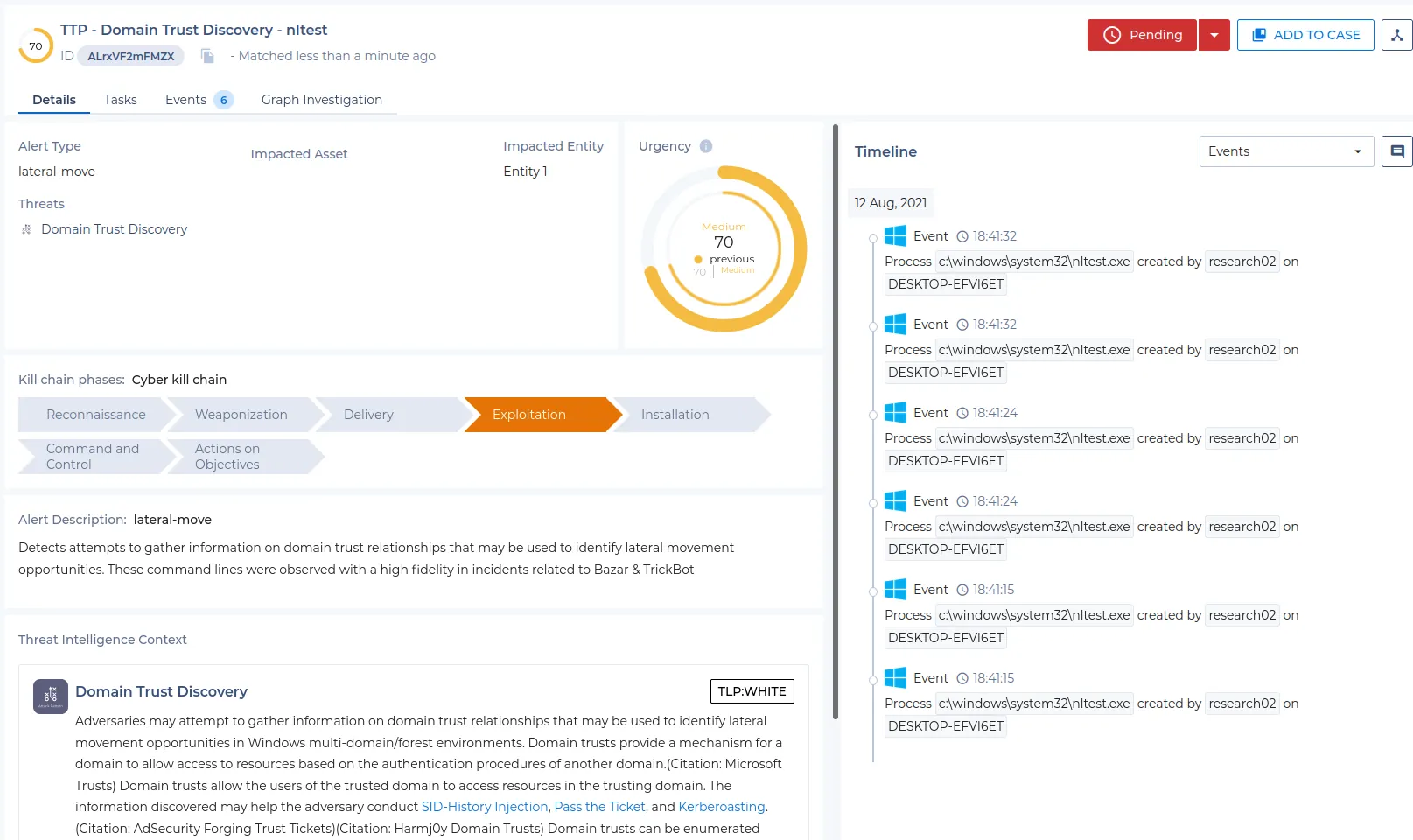Click the lateral-move alert type value

pyautogui.click(x=57, y=171)
